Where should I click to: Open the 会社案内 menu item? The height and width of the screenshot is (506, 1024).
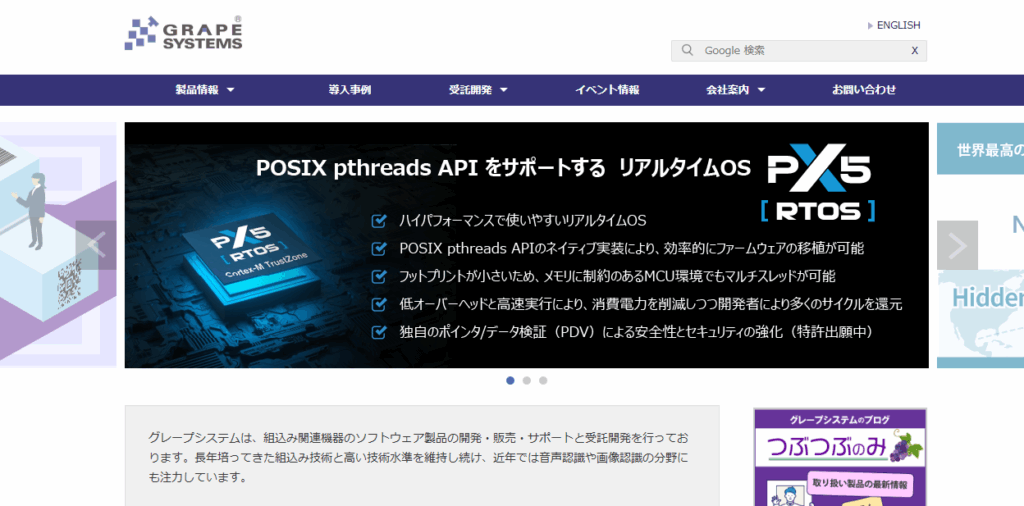(x=728, y=90)
